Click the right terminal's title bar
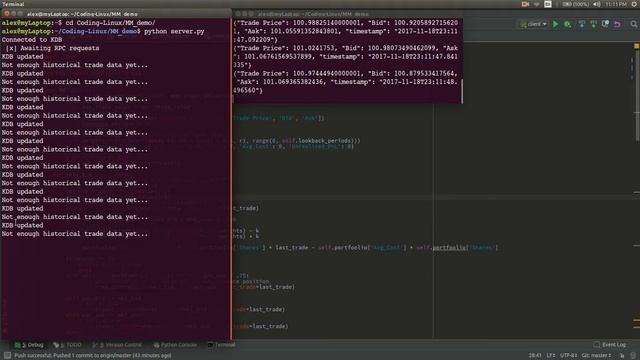 click(x=348, y=14)
